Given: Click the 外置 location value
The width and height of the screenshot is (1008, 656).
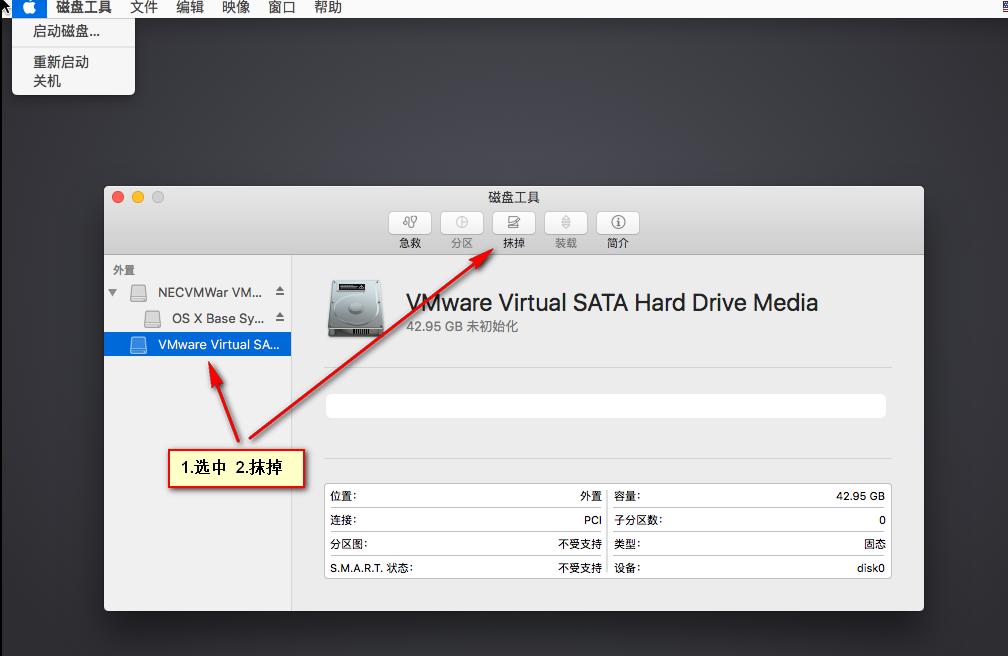Looking at the screenshot, I should 591,496.
